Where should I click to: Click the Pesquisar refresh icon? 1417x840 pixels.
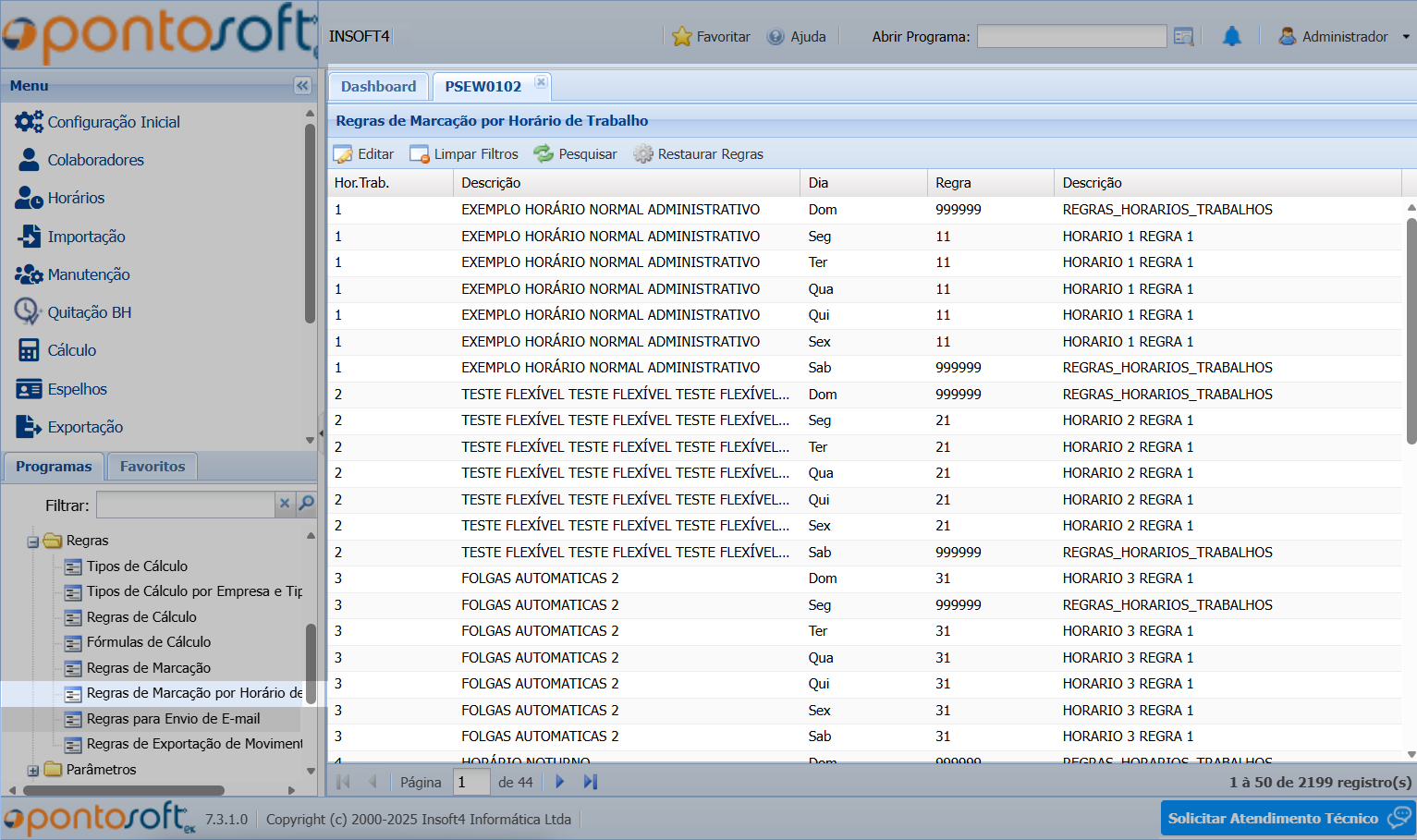pyautogui.click(x=544, y=154)
